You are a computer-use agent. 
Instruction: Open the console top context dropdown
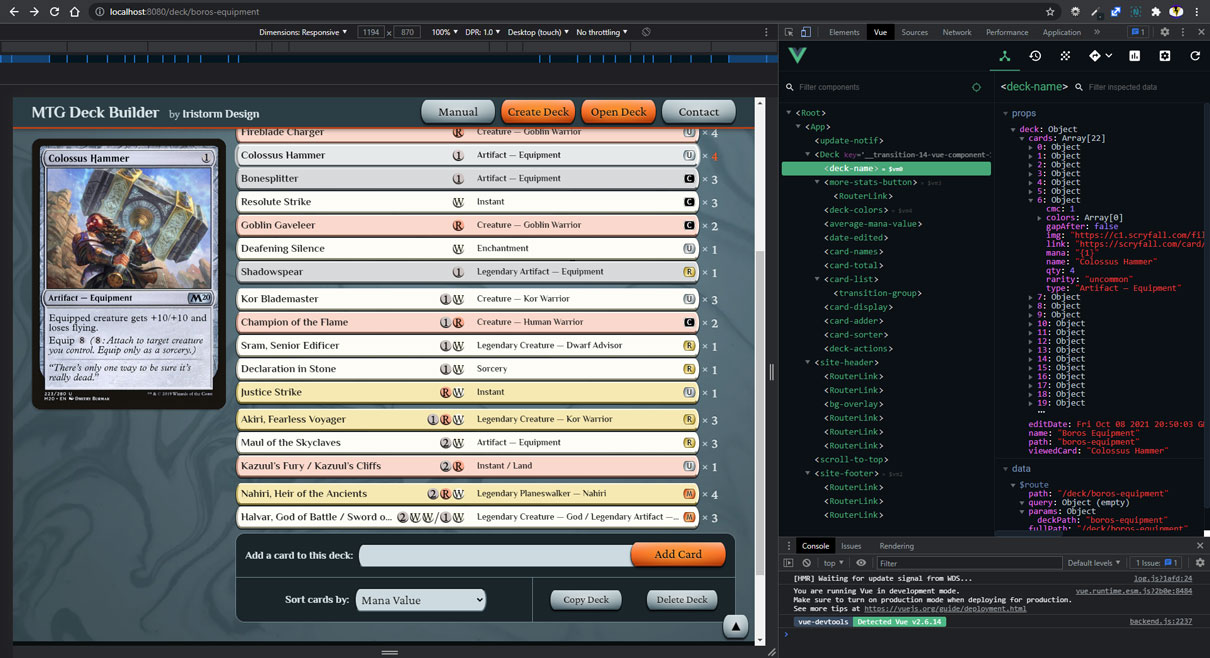click(834, 563)
